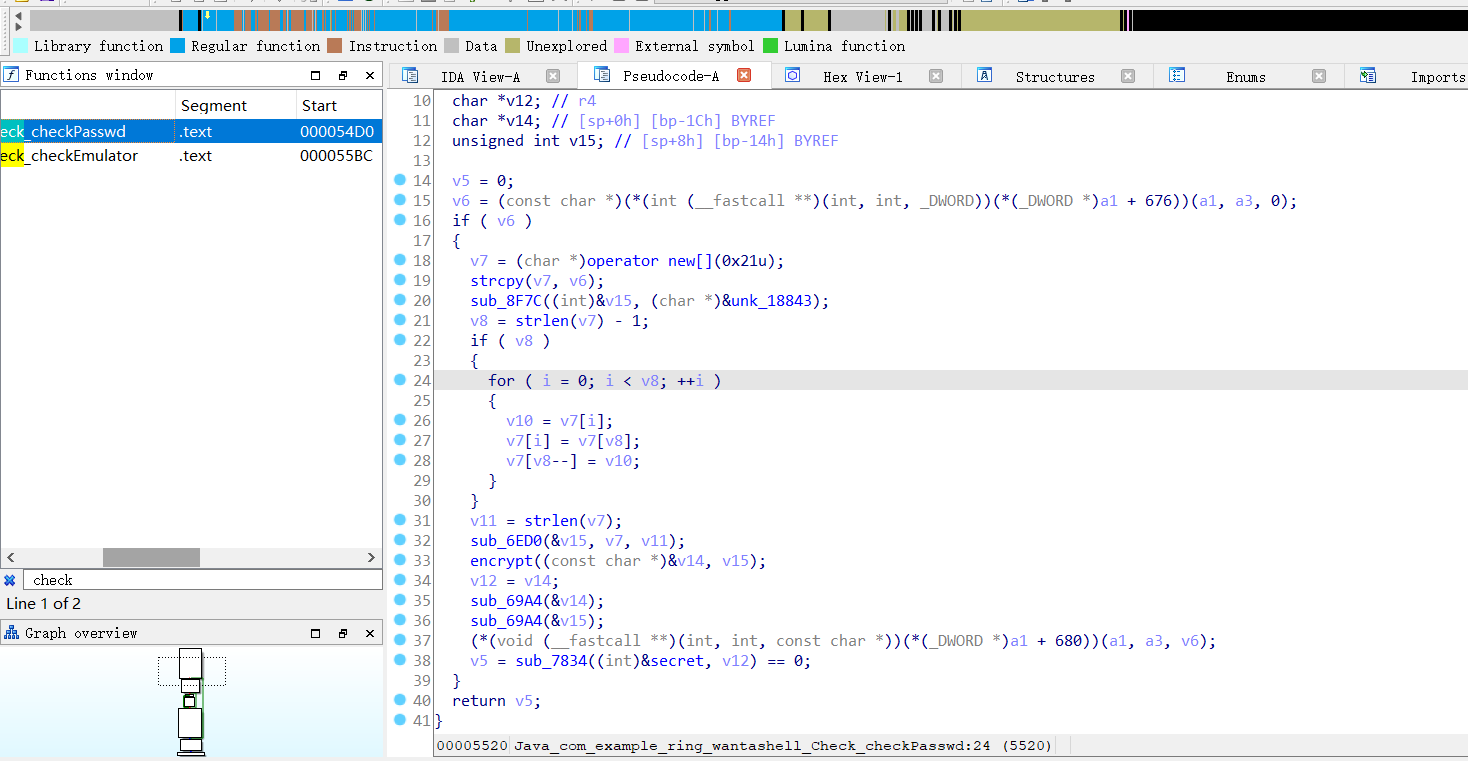Select the checkEmulator function row
The image size is (1468, 761).
(x=191, y=155)
